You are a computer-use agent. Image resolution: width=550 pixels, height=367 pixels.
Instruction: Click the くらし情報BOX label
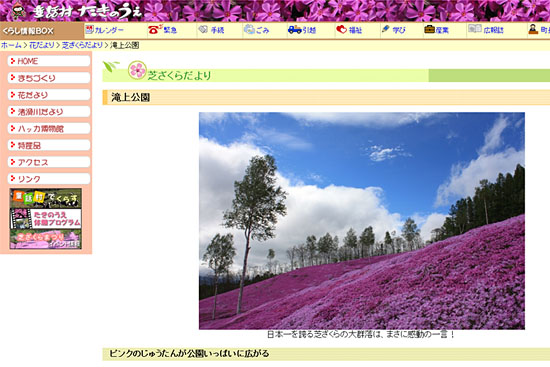click(28, 31)
